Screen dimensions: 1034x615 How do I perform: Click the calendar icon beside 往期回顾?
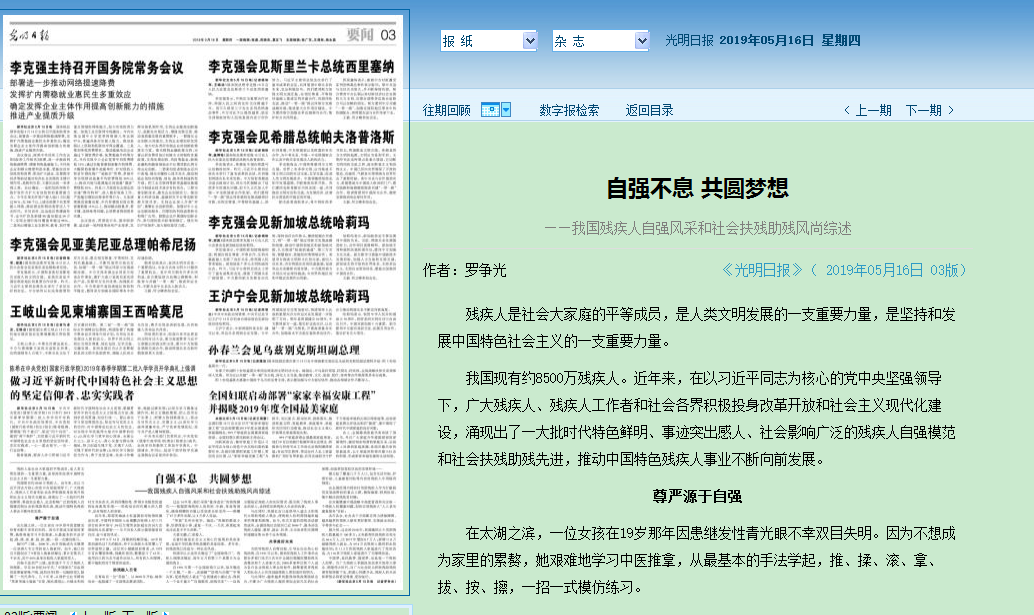(x=490, y=110)
